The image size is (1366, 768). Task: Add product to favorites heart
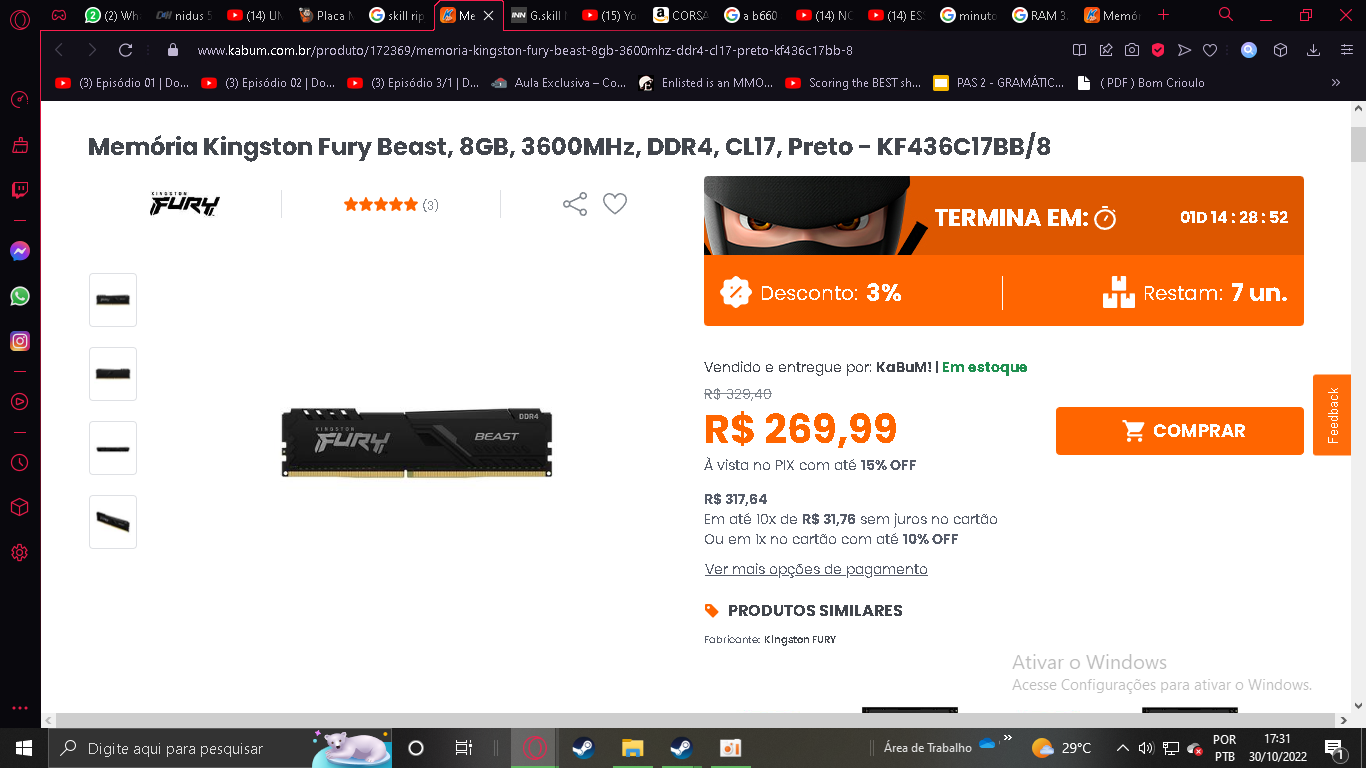[615, 204]
